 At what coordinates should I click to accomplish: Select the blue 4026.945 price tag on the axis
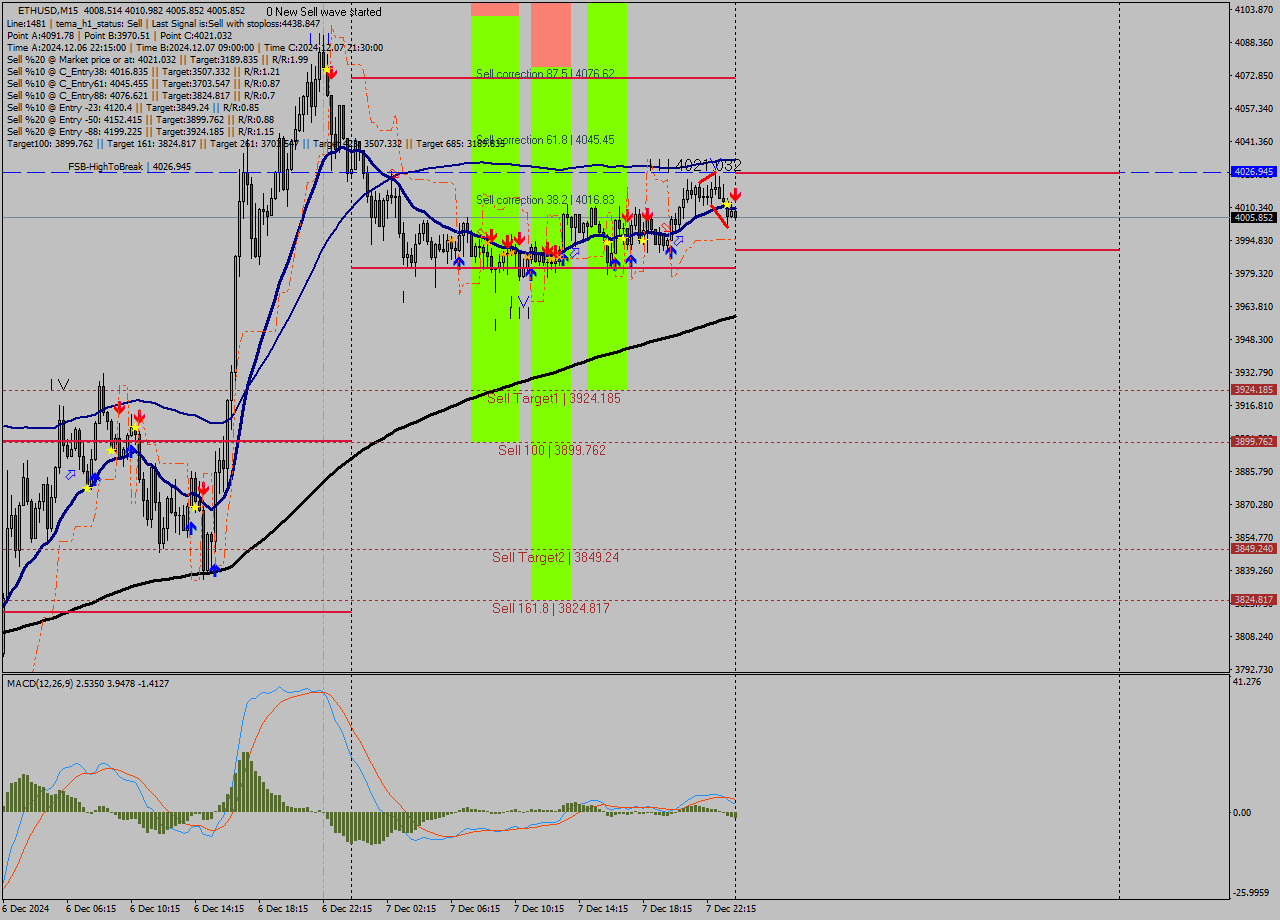[1256, 172]
